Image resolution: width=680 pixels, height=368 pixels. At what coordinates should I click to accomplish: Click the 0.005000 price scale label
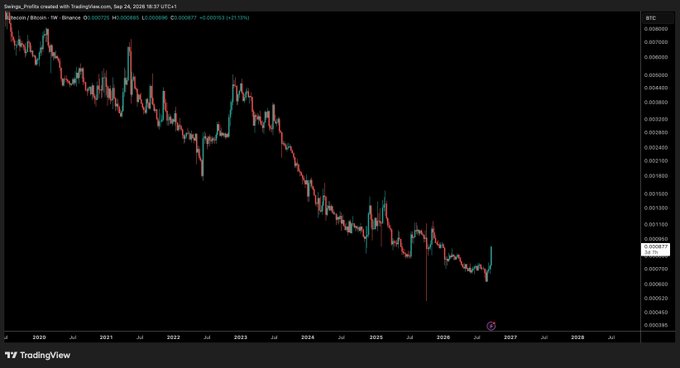coord(655,75)
